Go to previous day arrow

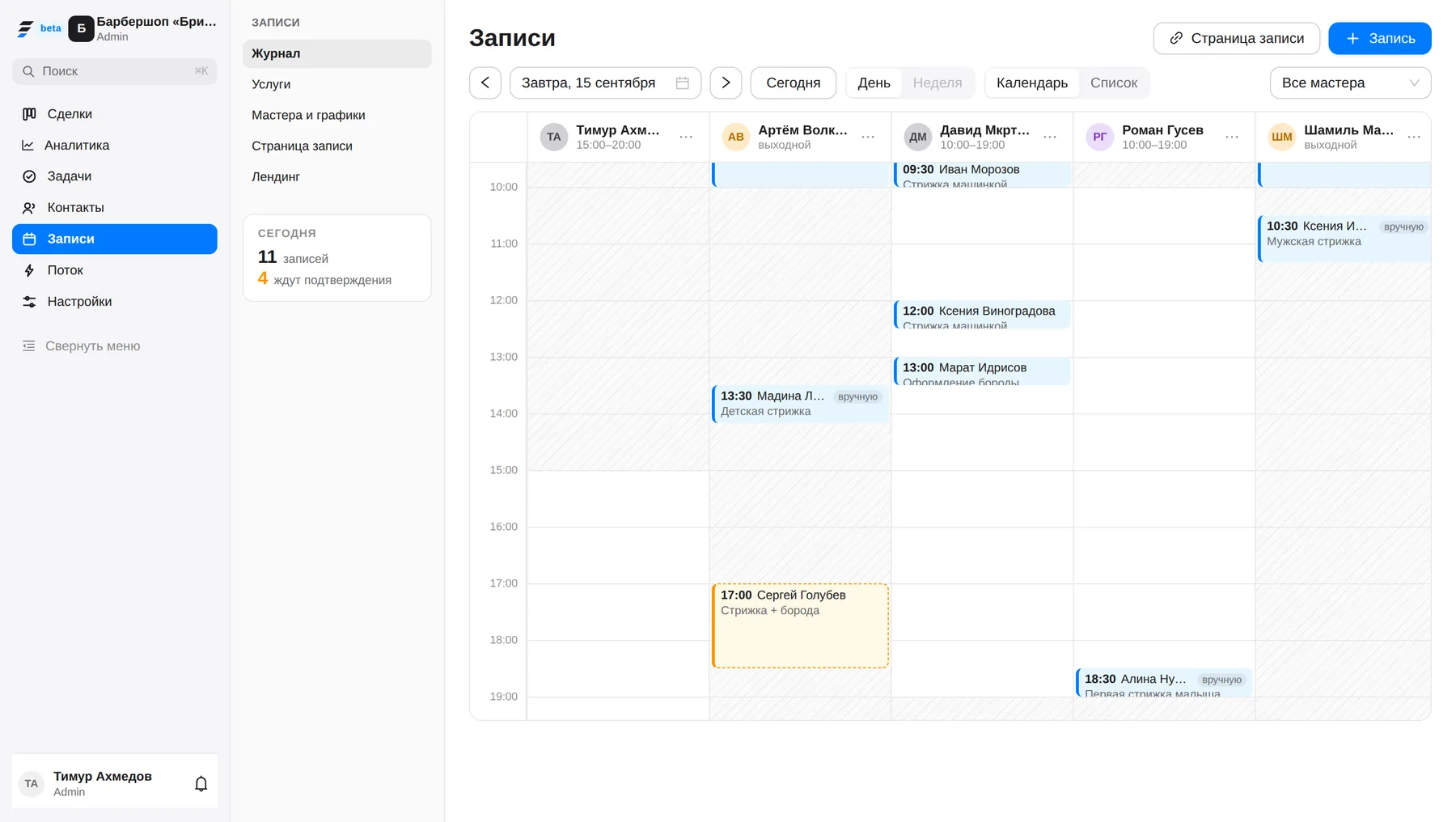tap(485, 83)
